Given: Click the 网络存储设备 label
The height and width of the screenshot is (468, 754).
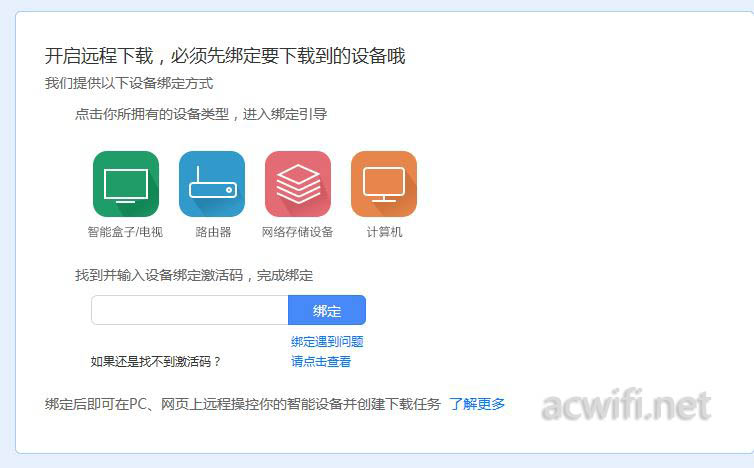Looking at the screenshot, I should pyautogui.click(x=297, y=232).
